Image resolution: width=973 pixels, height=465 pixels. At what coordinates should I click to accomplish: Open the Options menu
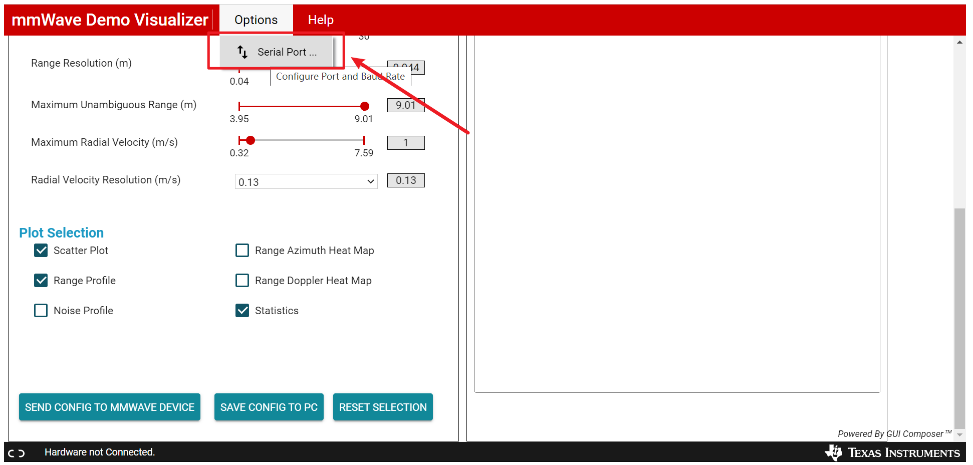(x=256, y=20)
